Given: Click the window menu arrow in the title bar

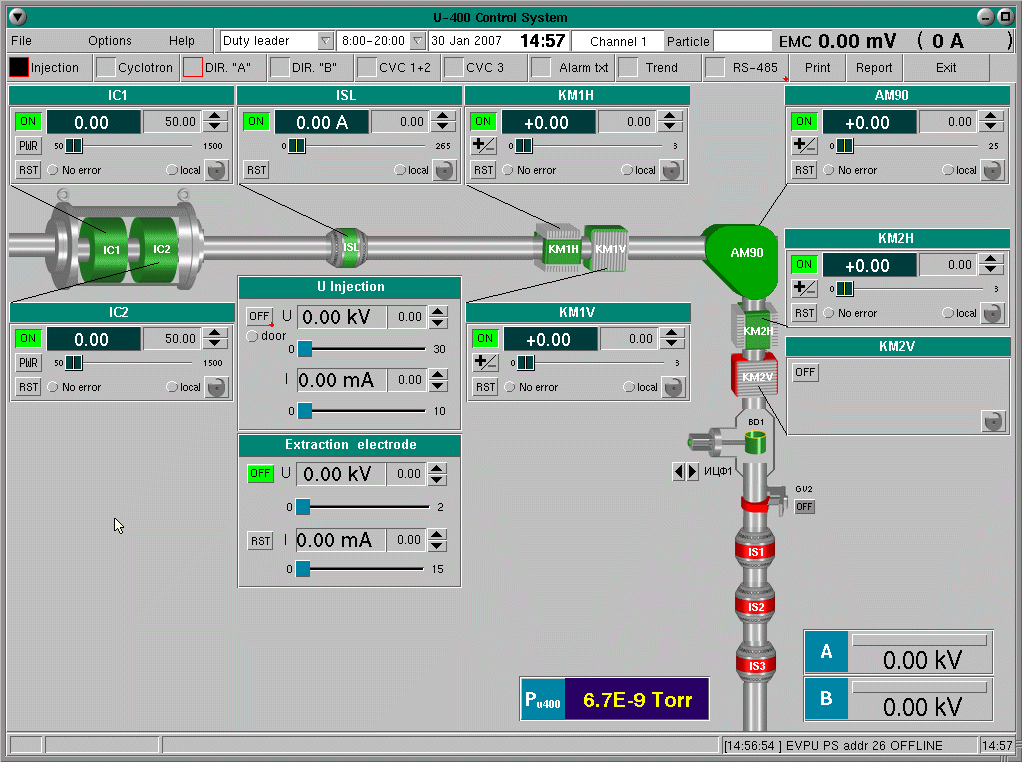Looking at the screenshot, I should click(x=17, y=17).
